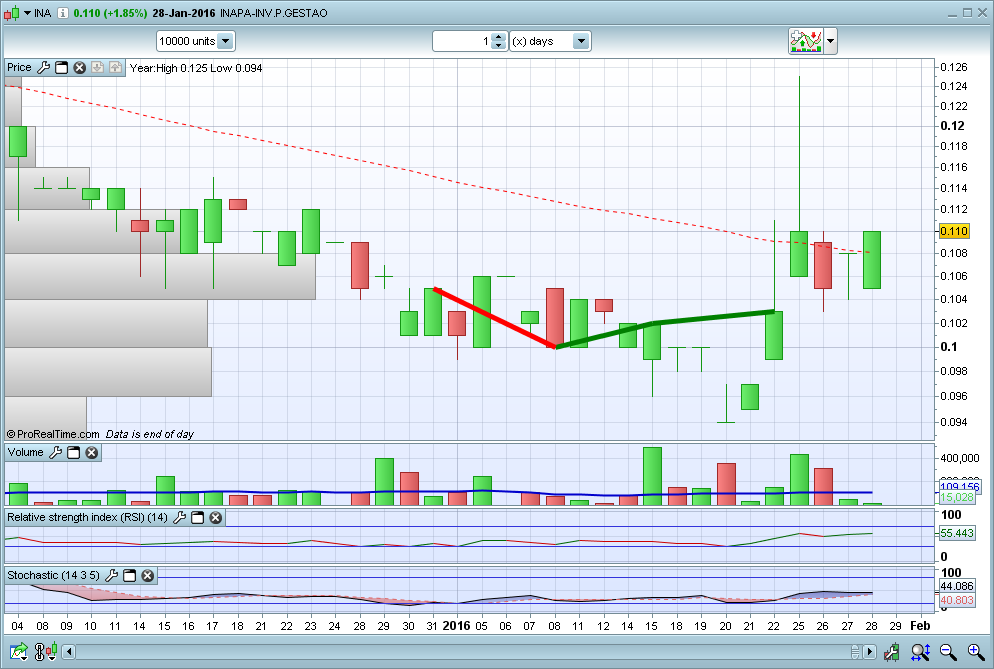Click the zoom out magnifier
The image size is (994, 669).
(x=948, y=651)
